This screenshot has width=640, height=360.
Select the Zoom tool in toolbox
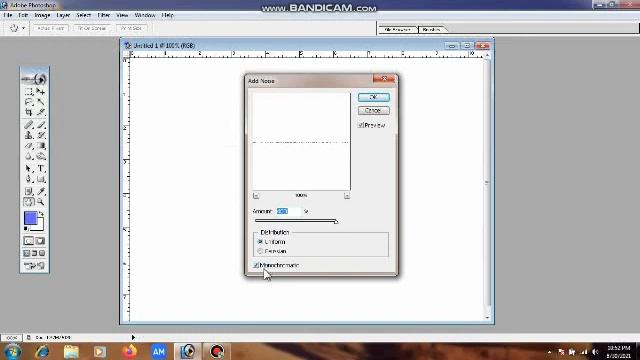[x=40, y=202]
